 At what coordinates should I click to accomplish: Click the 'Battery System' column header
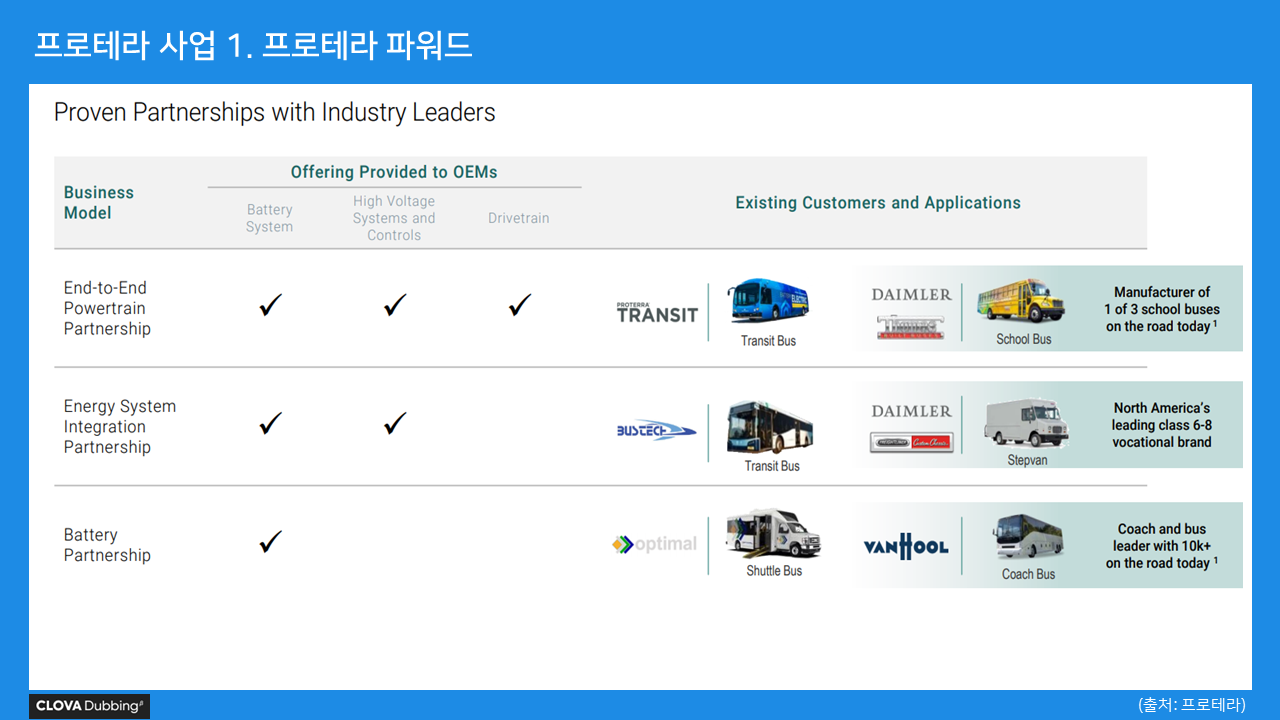click(270, 218)
